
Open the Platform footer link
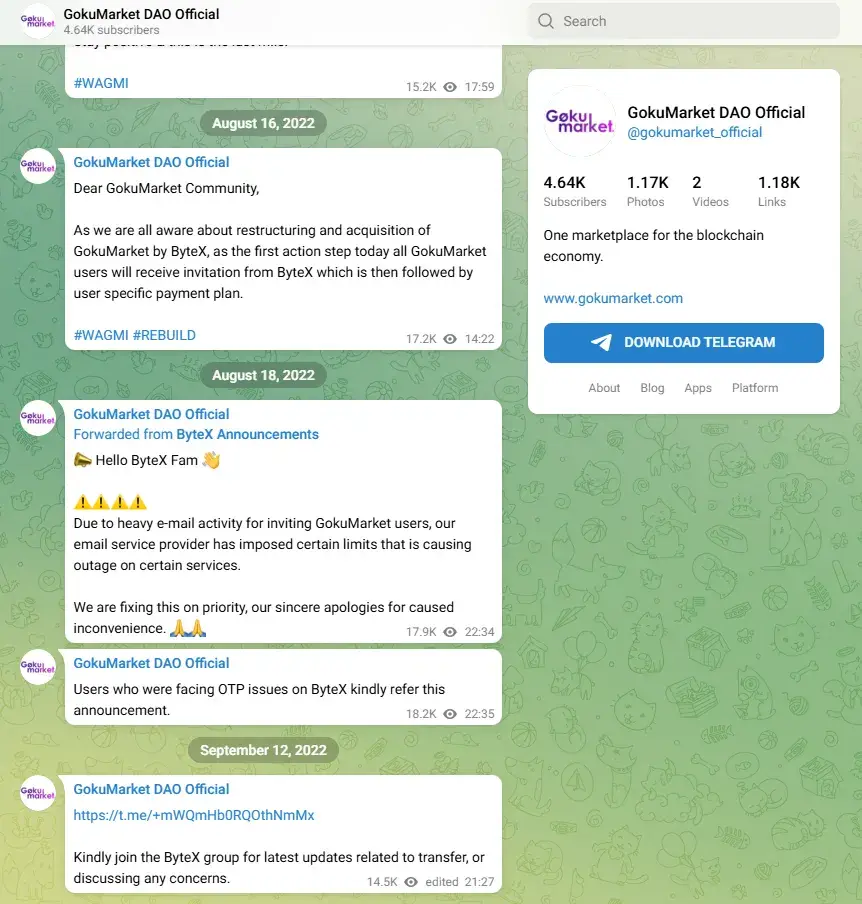(755, 388)
